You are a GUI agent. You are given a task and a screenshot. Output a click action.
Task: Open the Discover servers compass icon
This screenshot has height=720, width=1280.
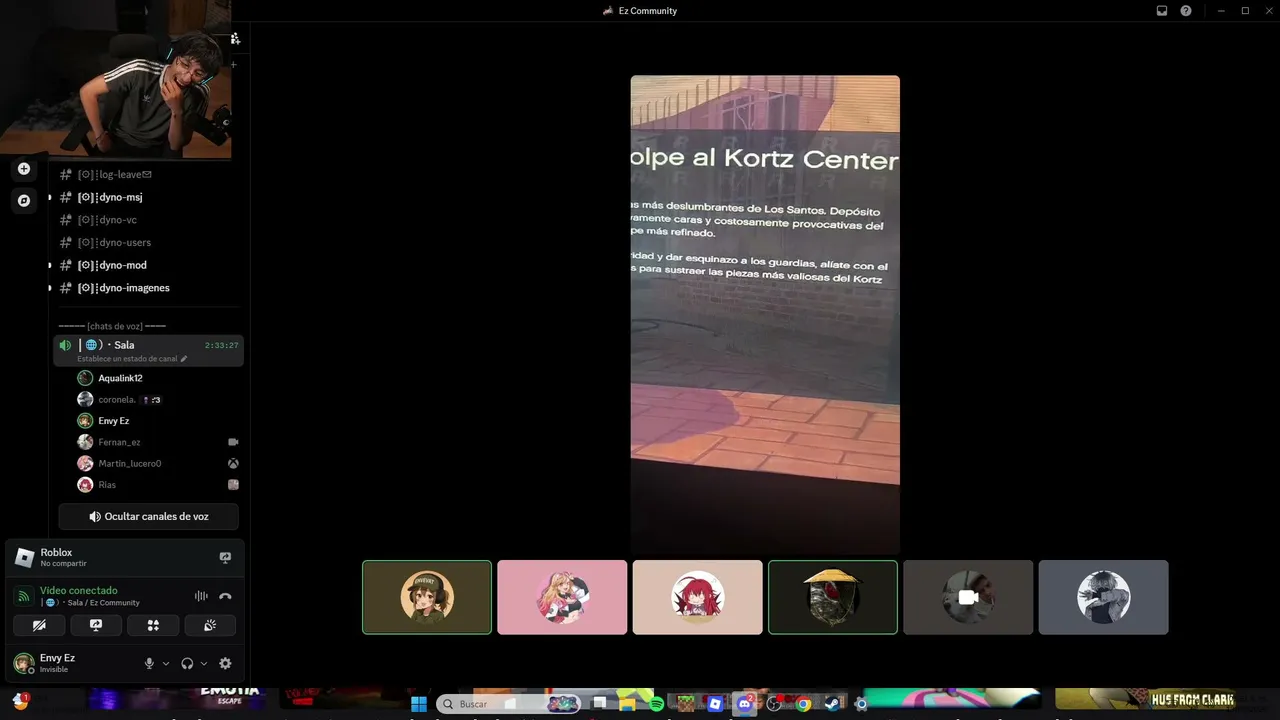click(24, 200)
